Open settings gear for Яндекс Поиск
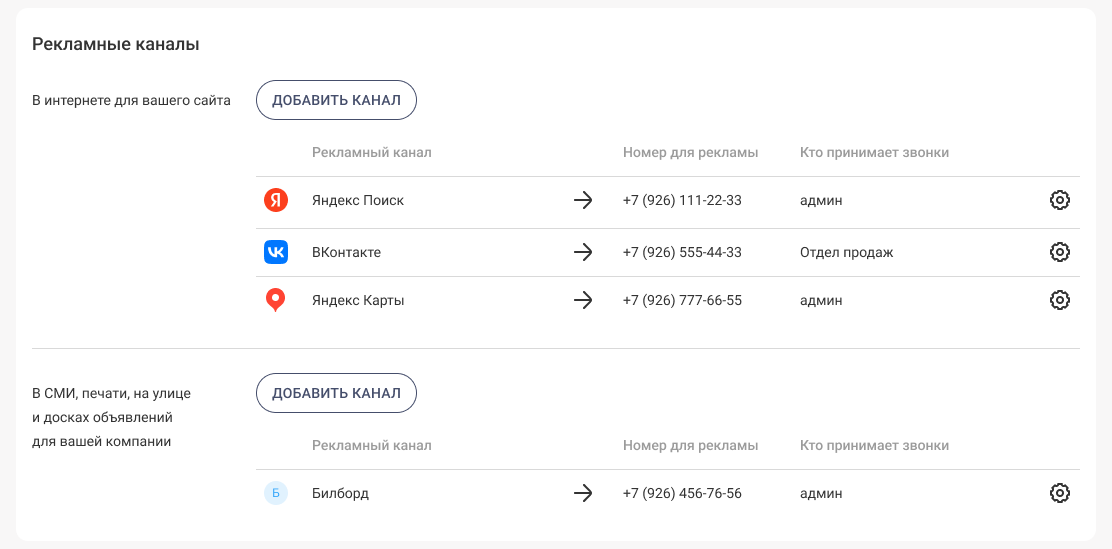The width and height of the screenshot is (1112, 549). coord(1060,200)
